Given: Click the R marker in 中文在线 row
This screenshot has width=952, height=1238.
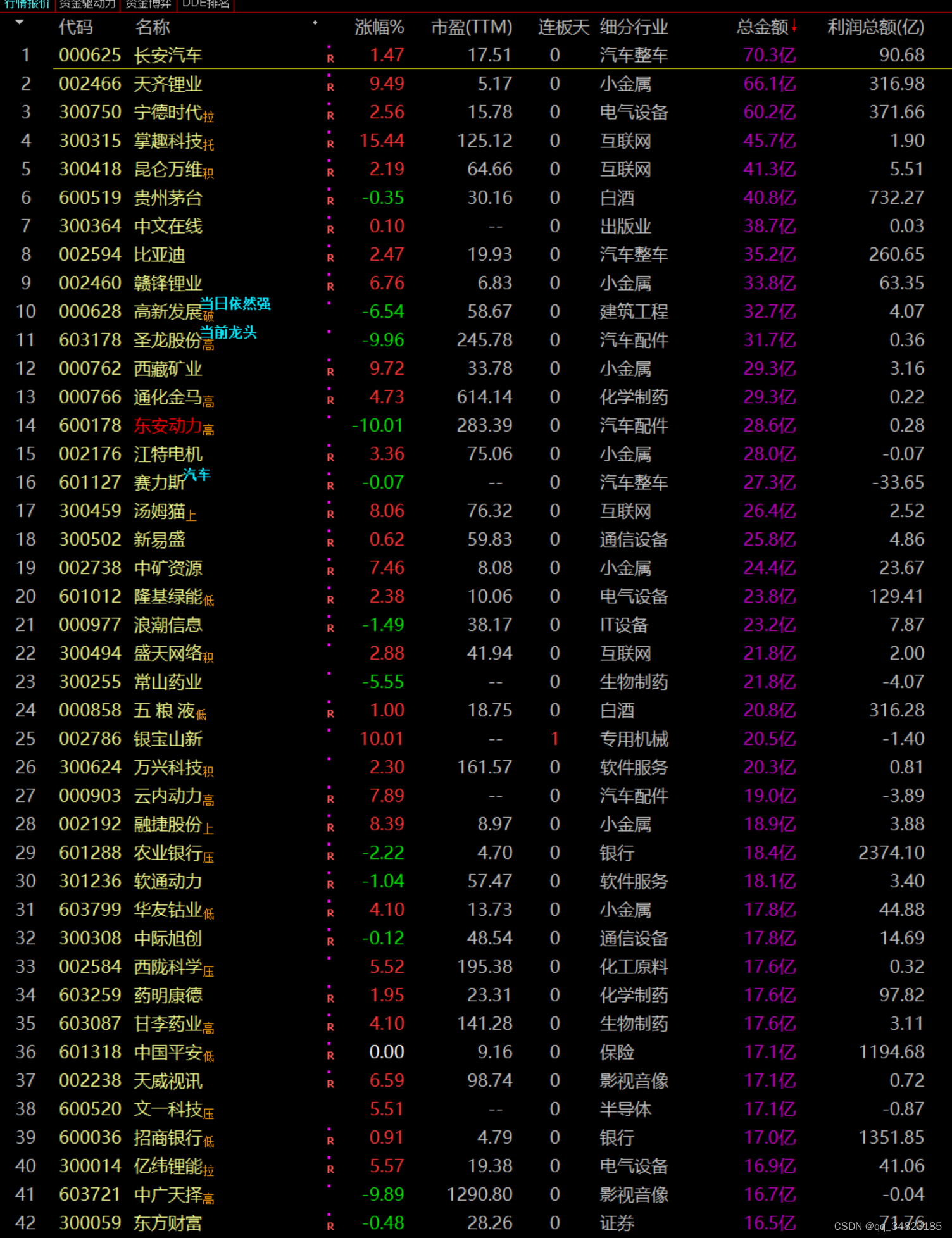Looking at the screenshot, I should coord(330,229).
